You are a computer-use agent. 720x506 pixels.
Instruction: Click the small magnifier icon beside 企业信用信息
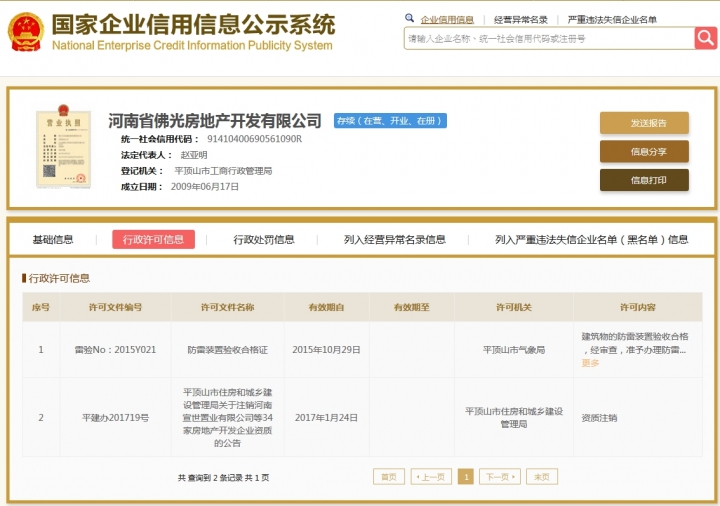coord(409,18)
